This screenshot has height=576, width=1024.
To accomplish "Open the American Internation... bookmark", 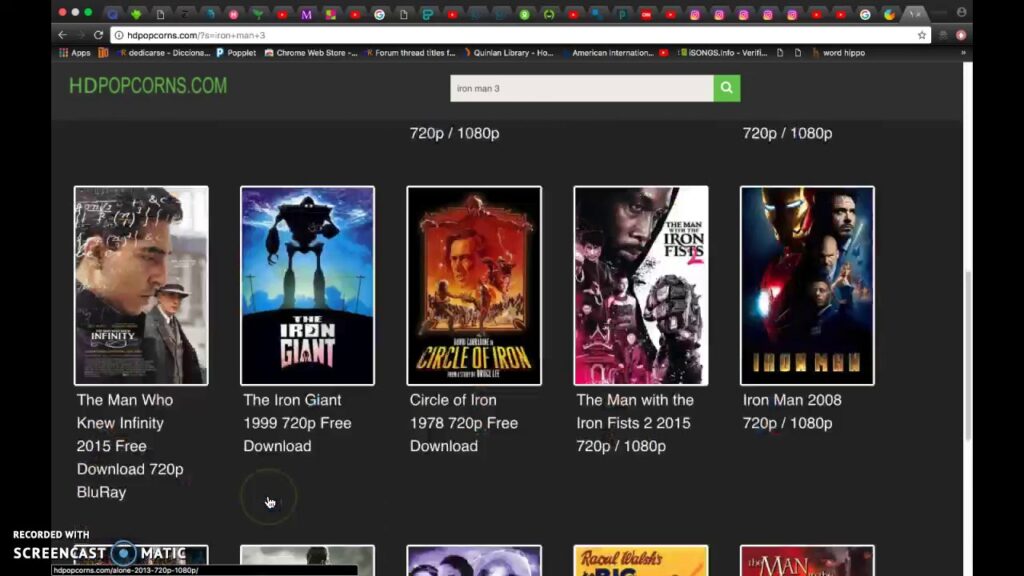I will click(608, 53).
